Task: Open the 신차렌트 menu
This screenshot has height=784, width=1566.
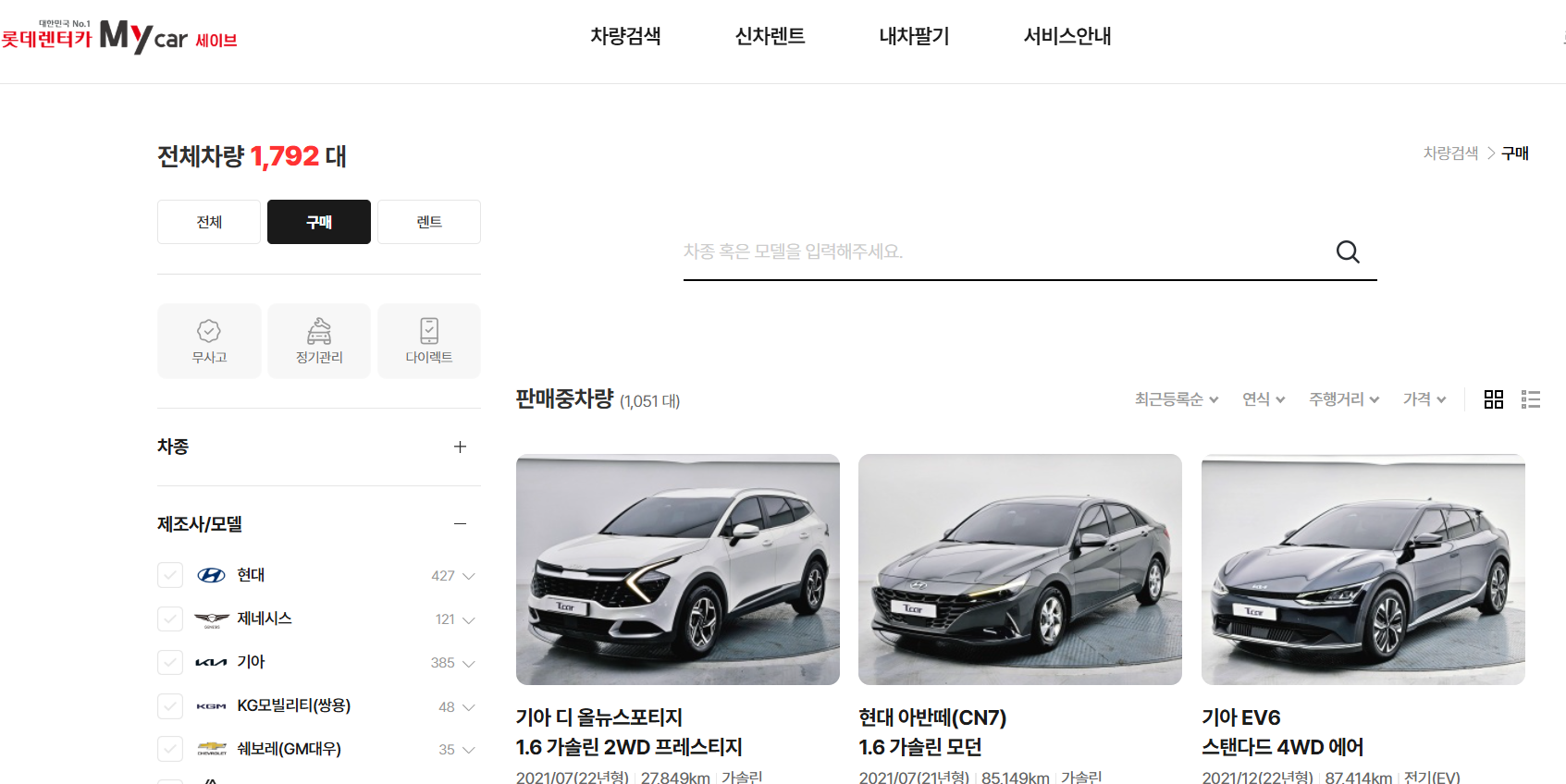Action: coord(771,36)
